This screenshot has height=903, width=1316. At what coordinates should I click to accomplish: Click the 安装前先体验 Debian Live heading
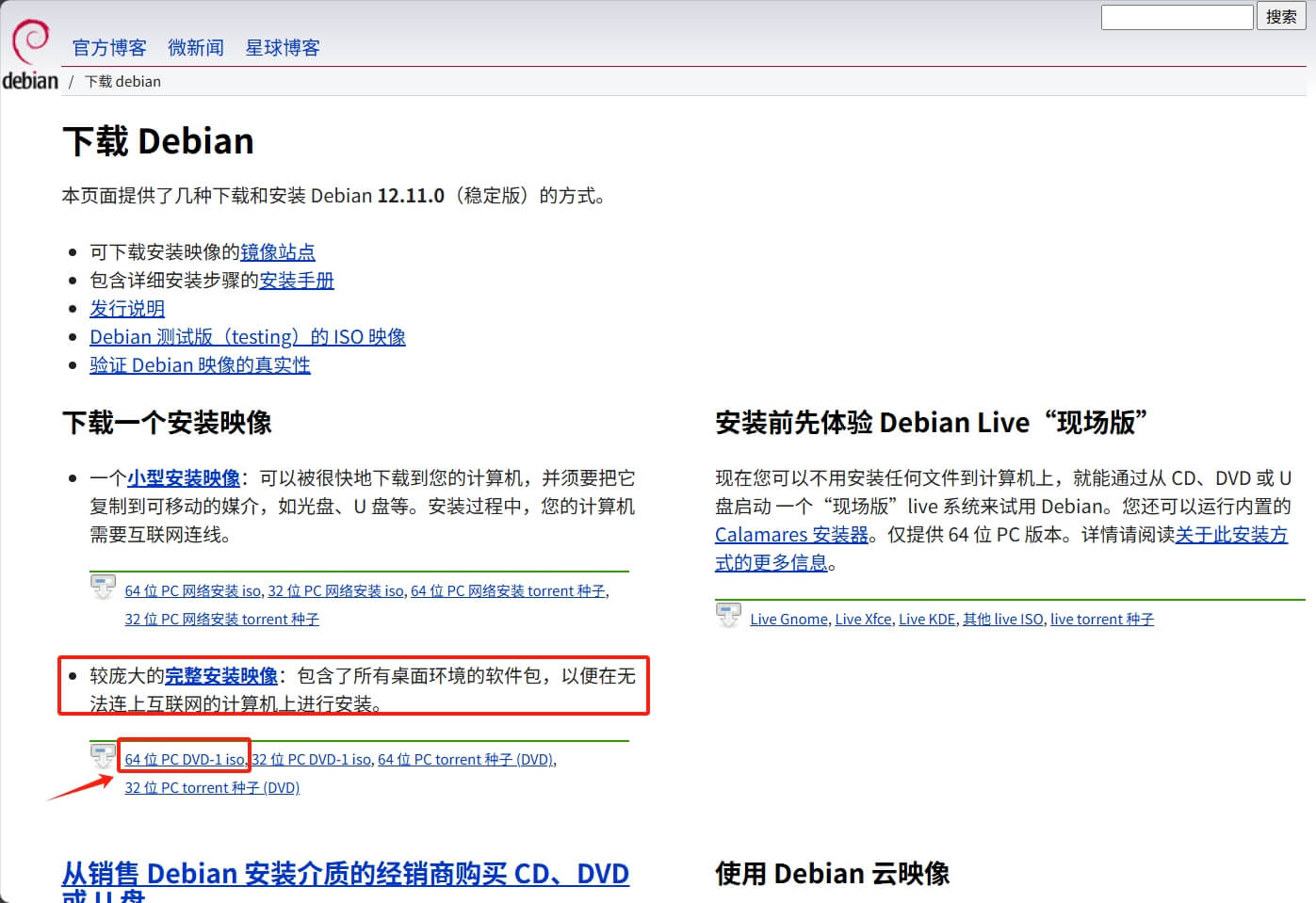931,422
